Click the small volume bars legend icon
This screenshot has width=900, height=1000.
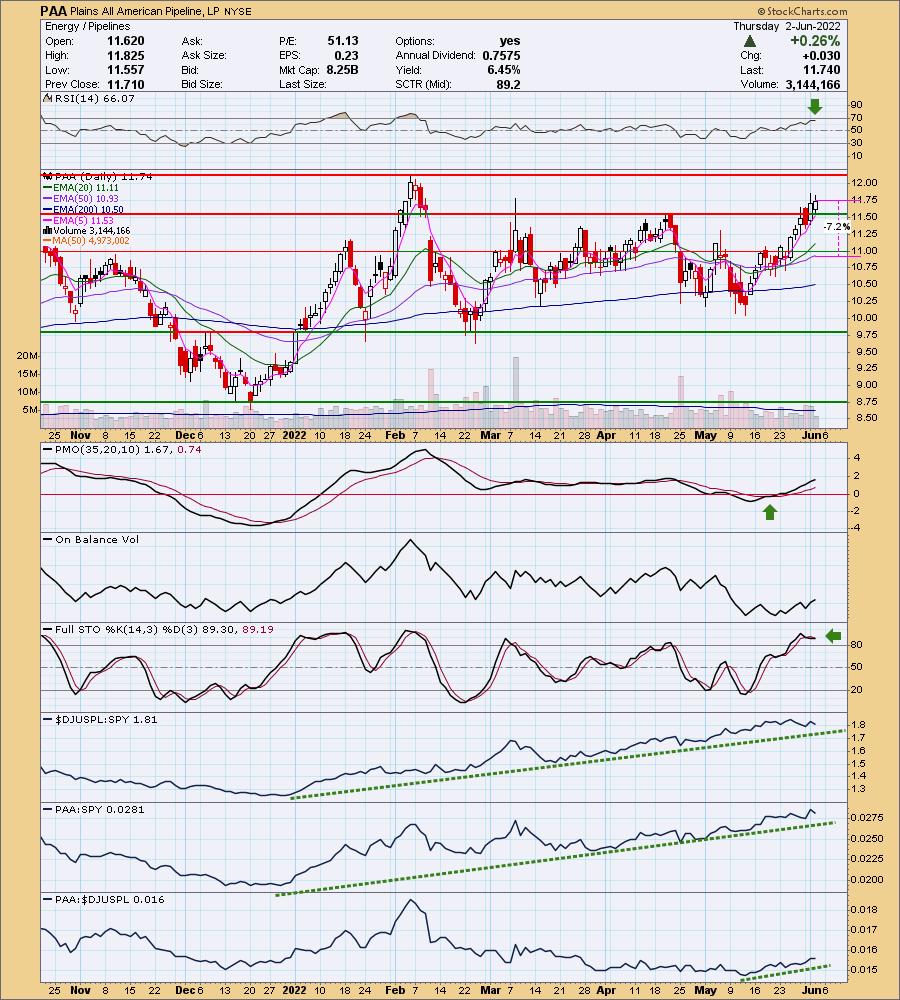coord(47,231)
